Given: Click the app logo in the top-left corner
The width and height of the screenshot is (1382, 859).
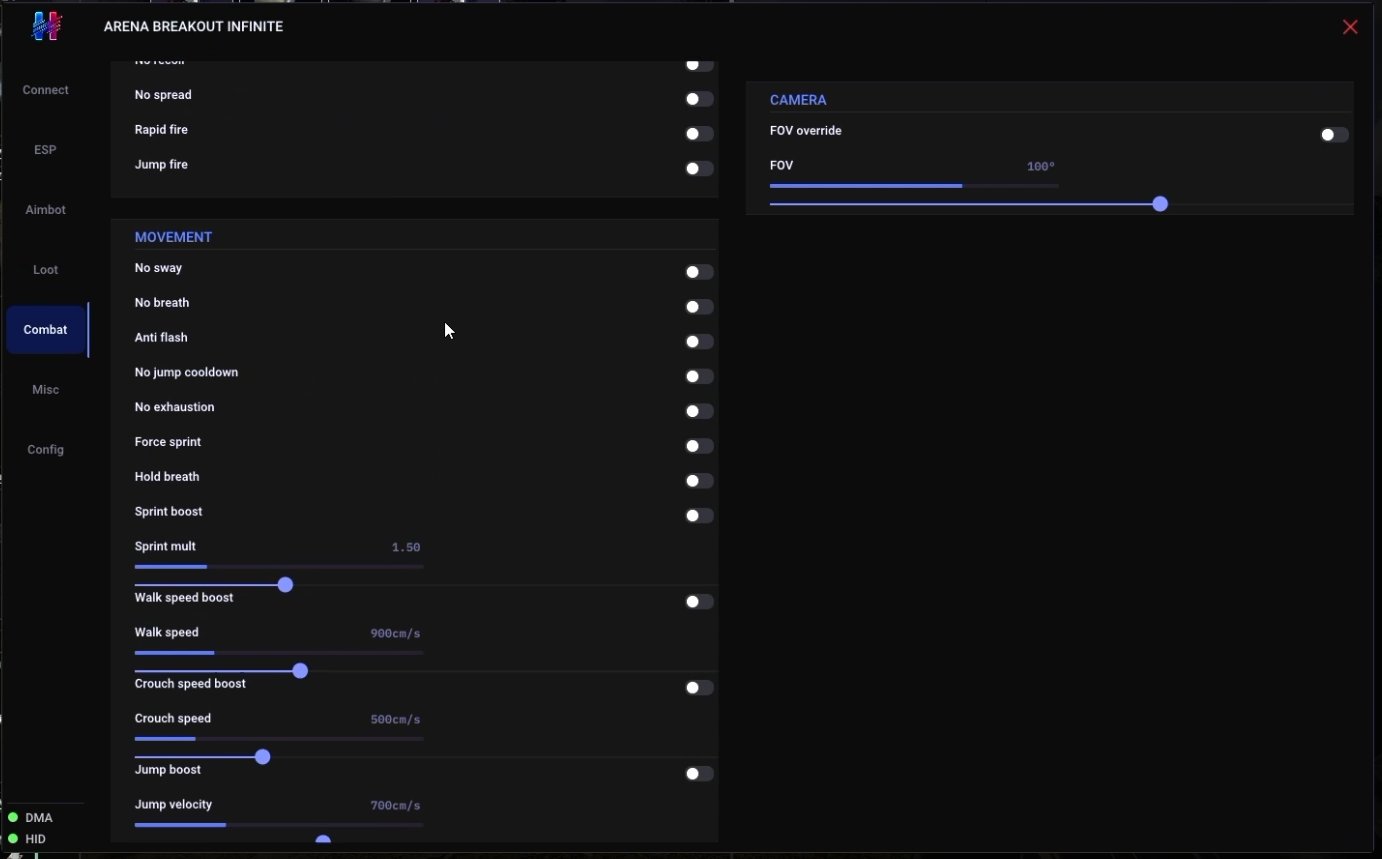Looking at the screenshot, I should [x=47, y=26].
